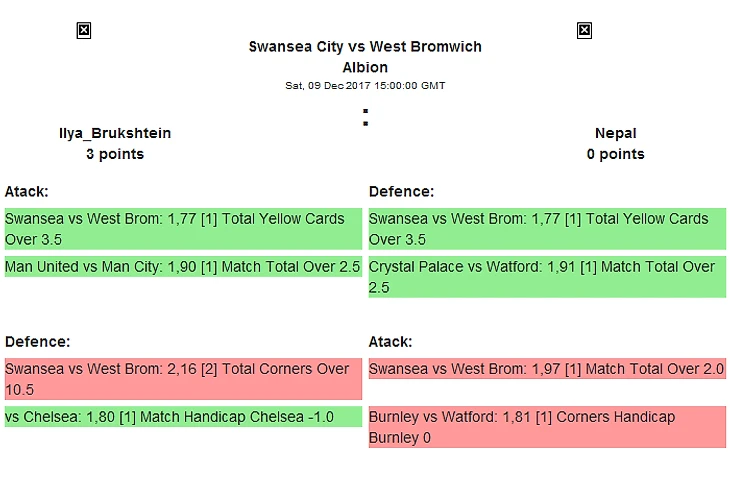
Task: Select the right Total Yellow Cards Over 3.5 bet
Action: pyautogui.click(x=547, y=229)
